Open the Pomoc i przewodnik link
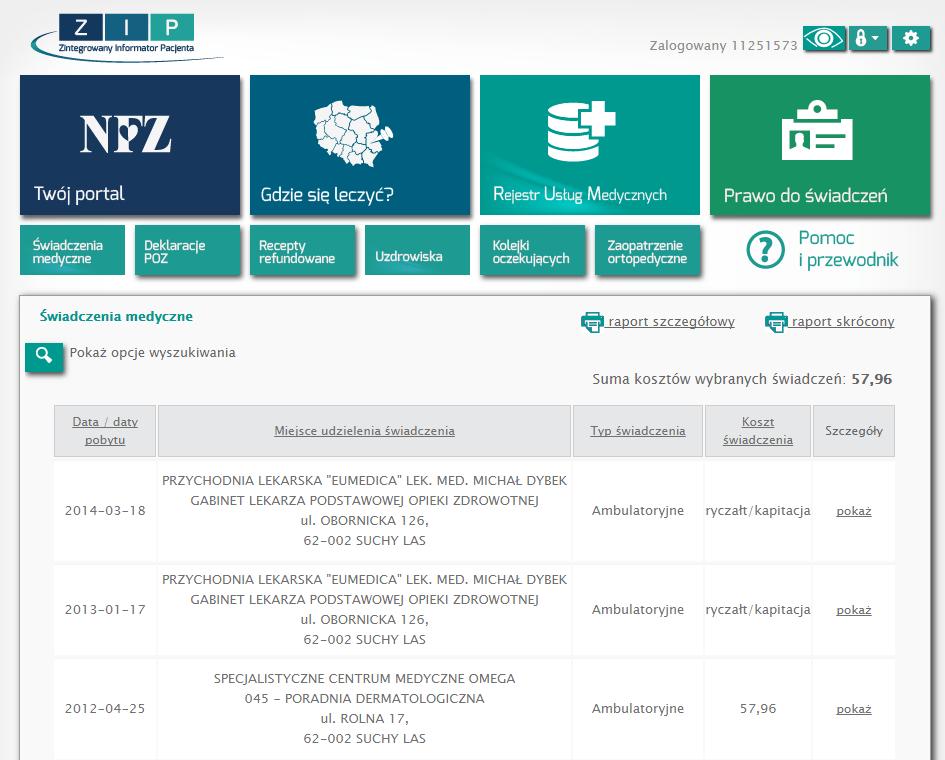This screenshot has height=760, width=945. [x=848, y=249]
